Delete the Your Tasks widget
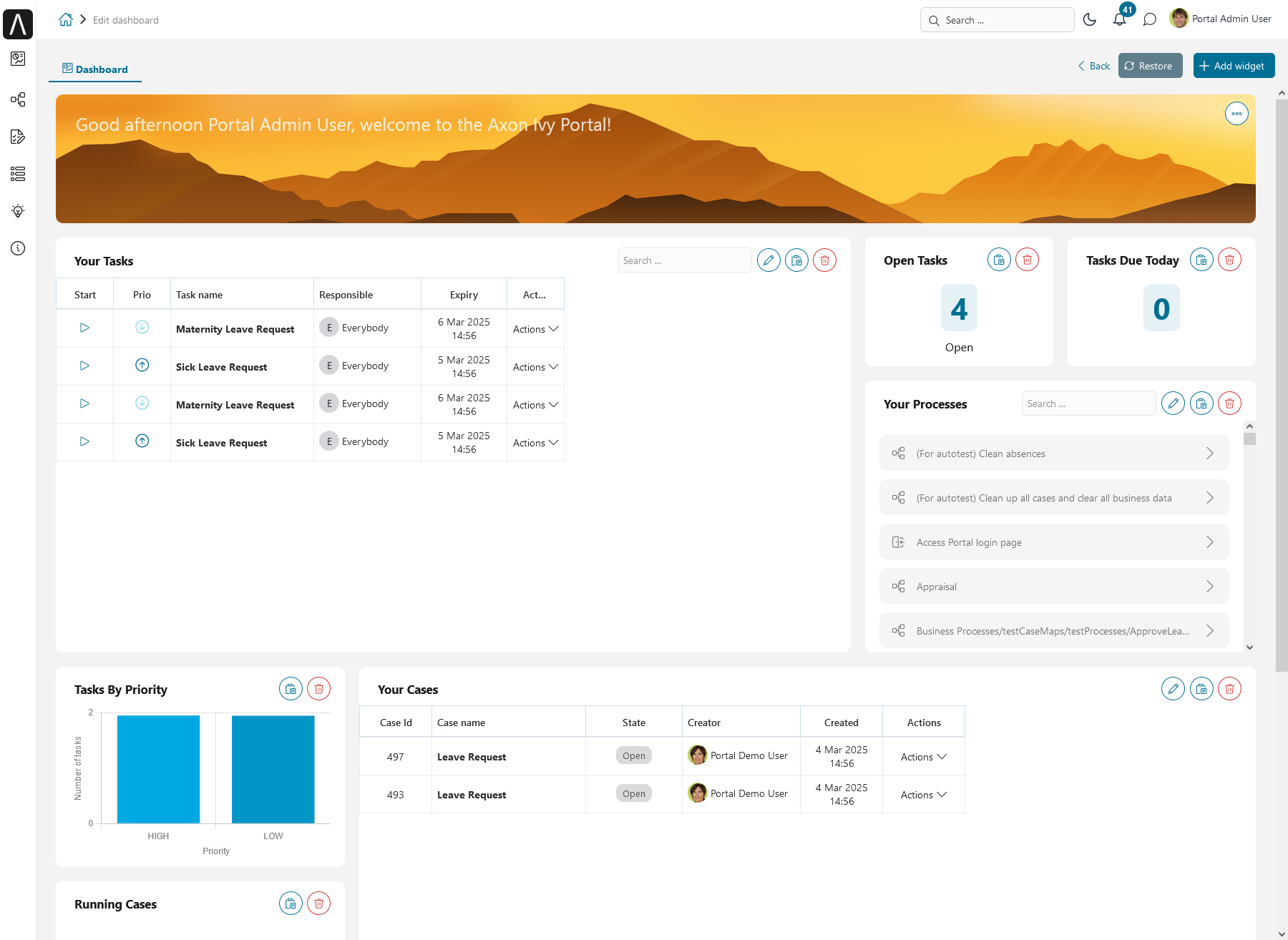1288x940 pixels. (x=824, y=260)
